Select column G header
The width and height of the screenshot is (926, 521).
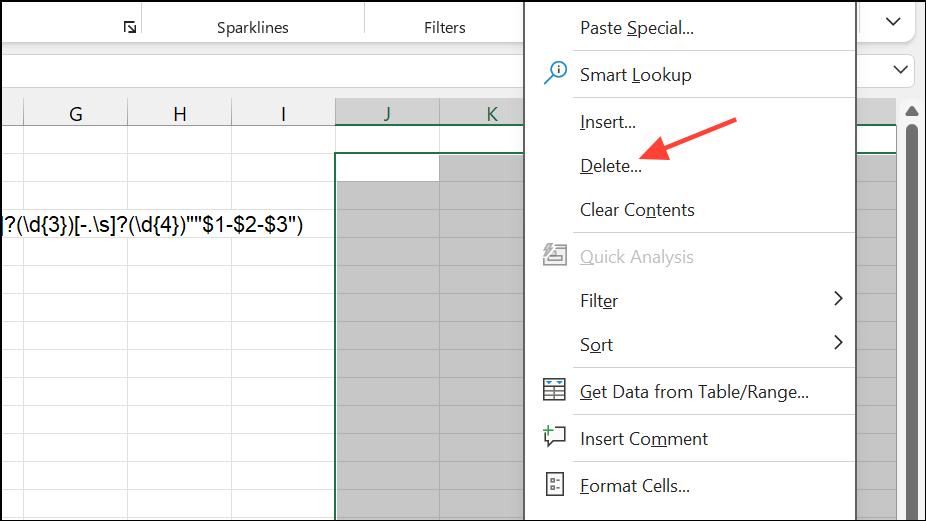pyautogui.click(x=76, y=114)
